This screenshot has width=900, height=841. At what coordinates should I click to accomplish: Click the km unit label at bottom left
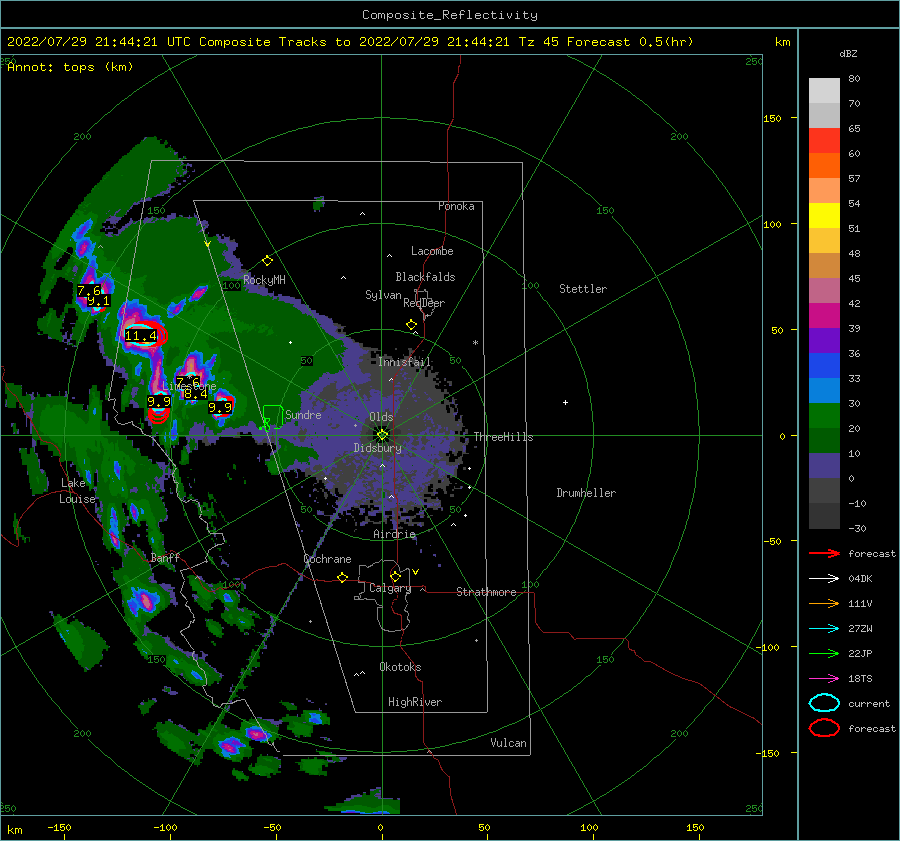tap(14, 830)
